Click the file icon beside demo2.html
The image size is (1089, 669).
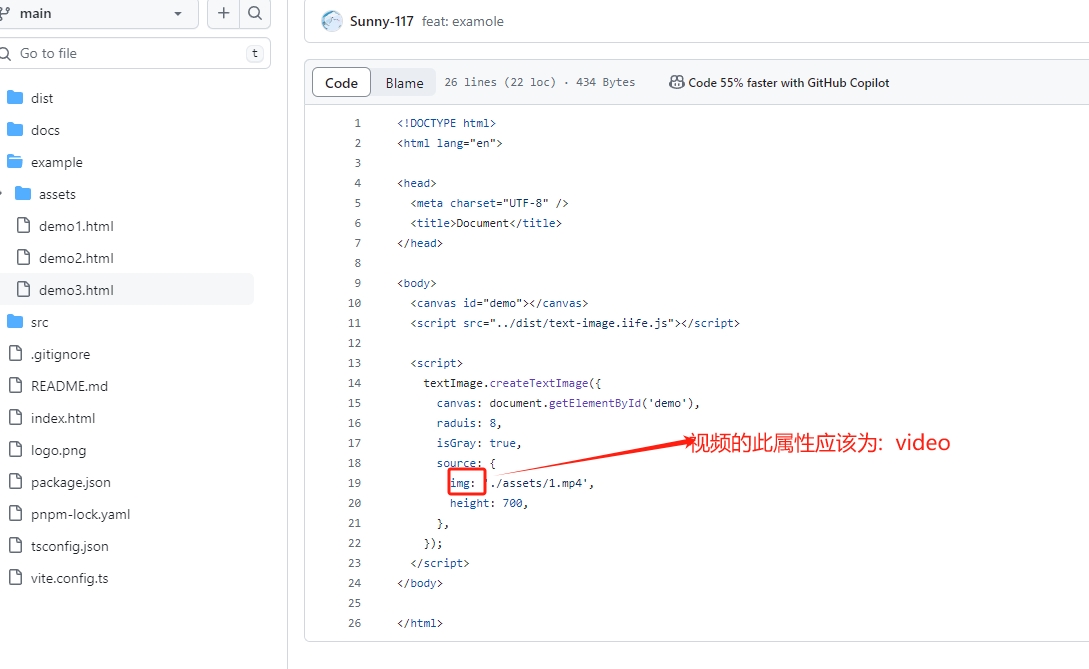pos(24,257)
